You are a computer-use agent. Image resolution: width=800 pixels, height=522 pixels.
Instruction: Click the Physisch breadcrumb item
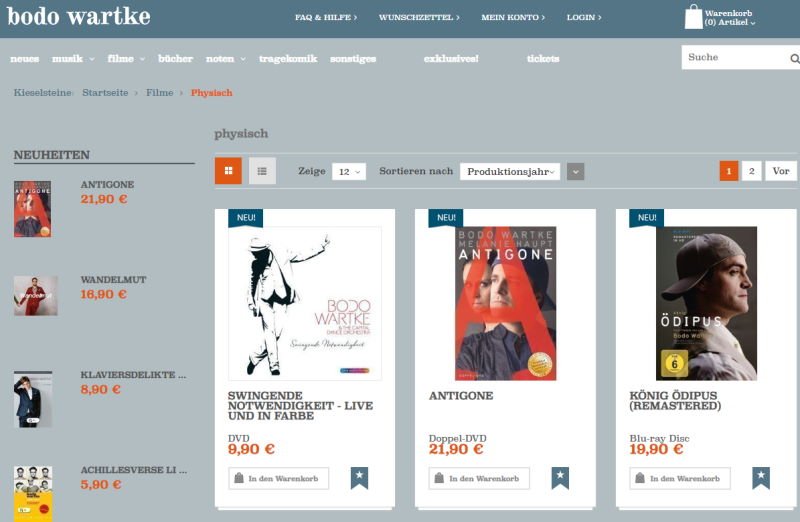(x=212, y=93)
